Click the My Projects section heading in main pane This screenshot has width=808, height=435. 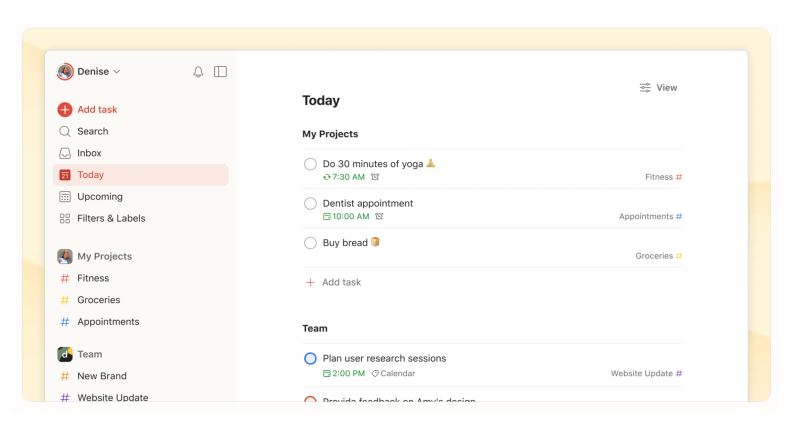pyautogui.click(x=330, y=134)
